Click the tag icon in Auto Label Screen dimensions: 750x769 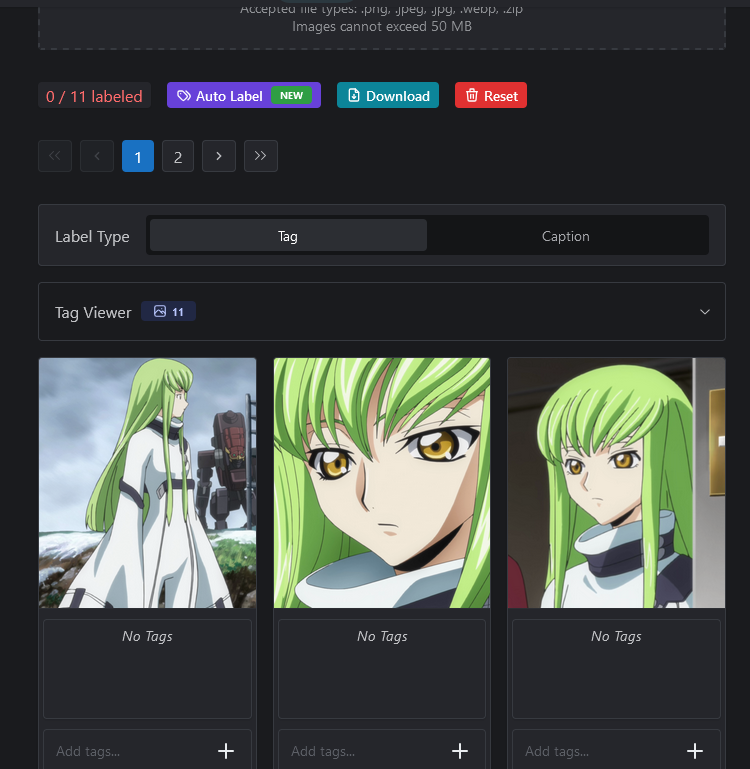click(x=184, y=96)
